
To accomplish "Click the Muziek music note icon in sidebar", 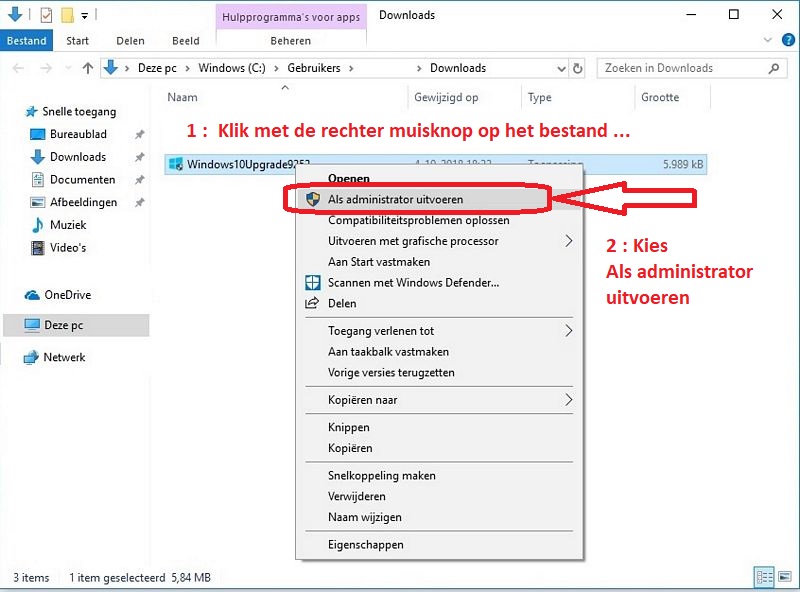I will click(37, 225).
